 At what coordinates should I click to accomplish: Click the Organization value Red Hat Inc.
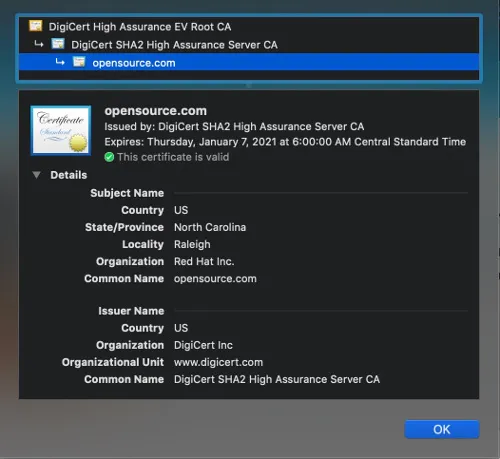coord(204,261)
